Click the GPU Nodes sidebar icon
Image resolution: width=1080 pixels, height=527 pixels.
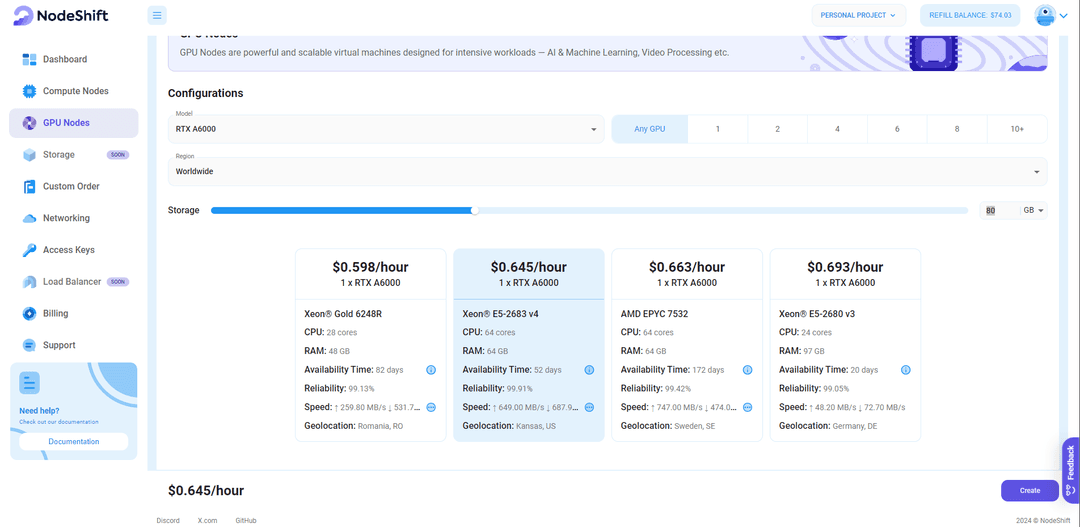pyautogui.click(x=29, y=123)
